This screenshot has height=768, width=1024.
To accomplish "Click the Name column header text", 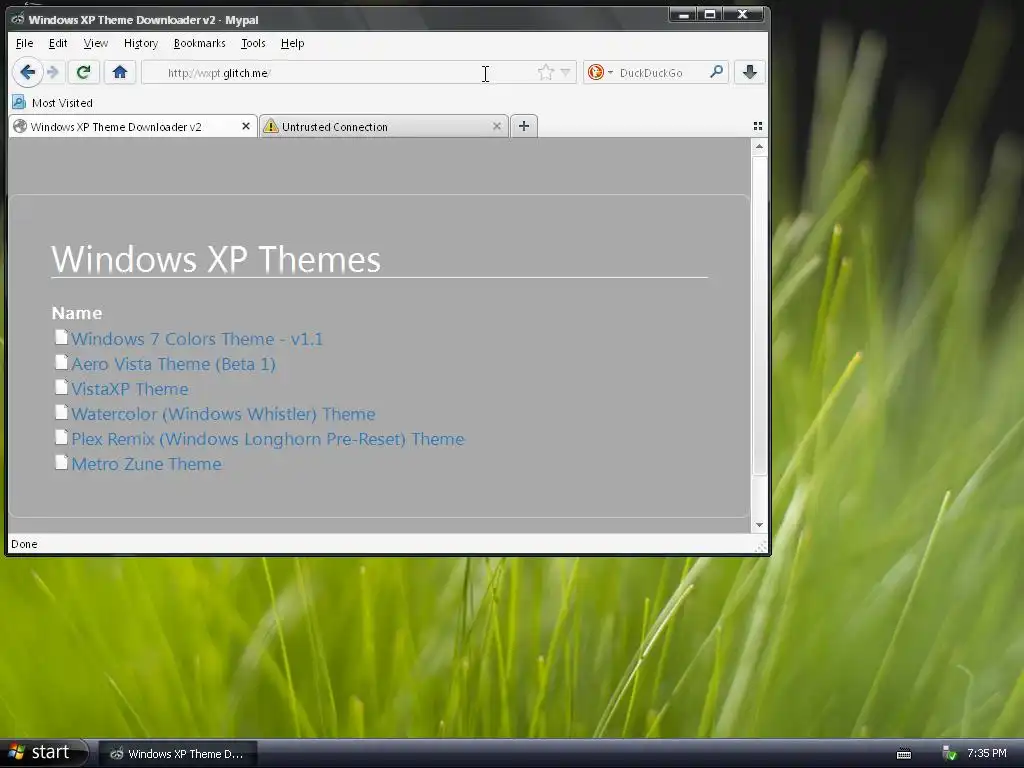I will point(77,313).
